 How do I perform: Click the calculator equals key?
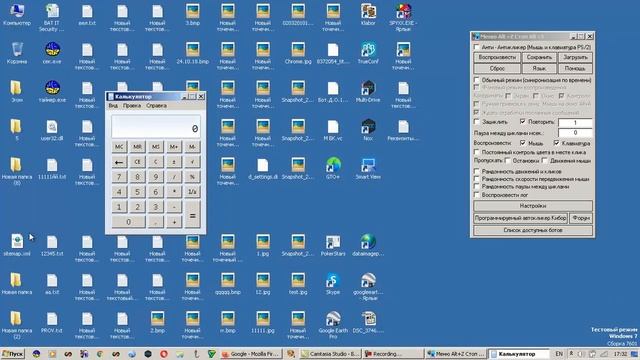click(192, 214)
